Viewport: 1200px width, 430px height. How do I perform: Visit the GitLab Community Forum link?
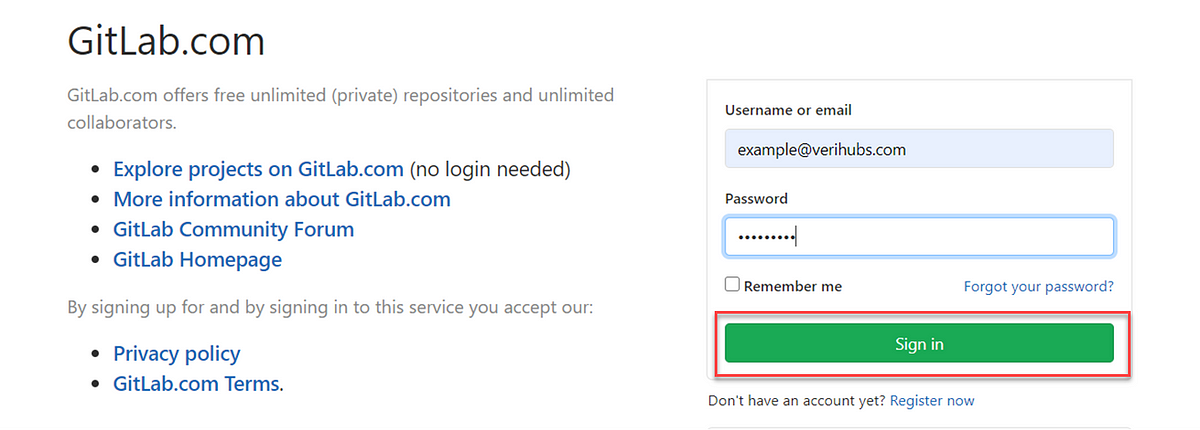click(x=234, y=229)
